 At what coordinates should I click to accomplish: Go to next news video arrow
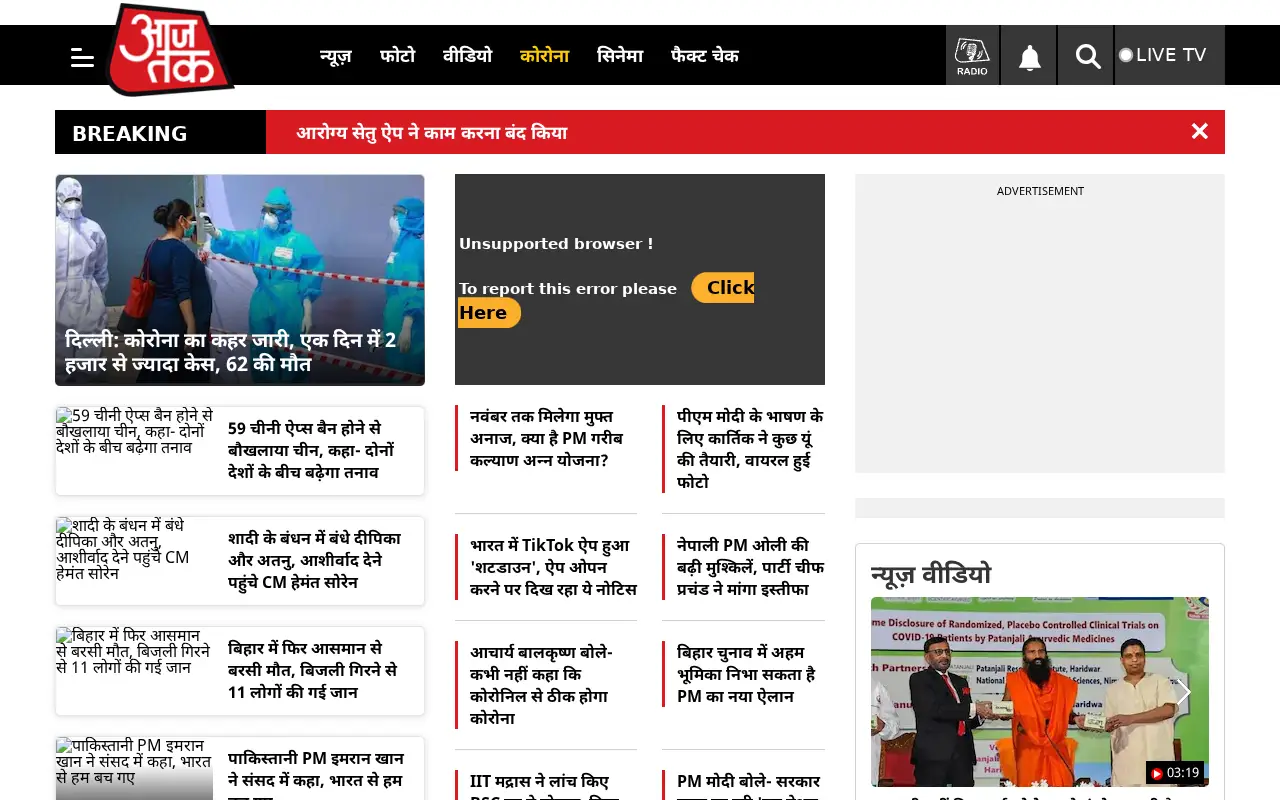[x=1183, y=692]
